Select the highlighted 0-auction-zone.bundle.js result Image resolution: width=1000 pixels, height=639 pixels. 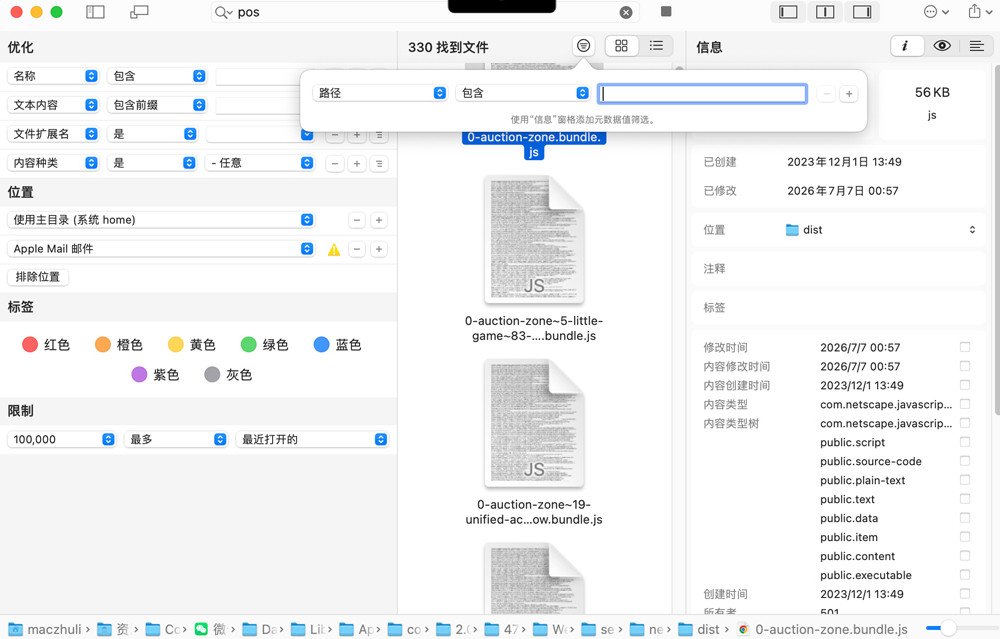coord(534,145)
